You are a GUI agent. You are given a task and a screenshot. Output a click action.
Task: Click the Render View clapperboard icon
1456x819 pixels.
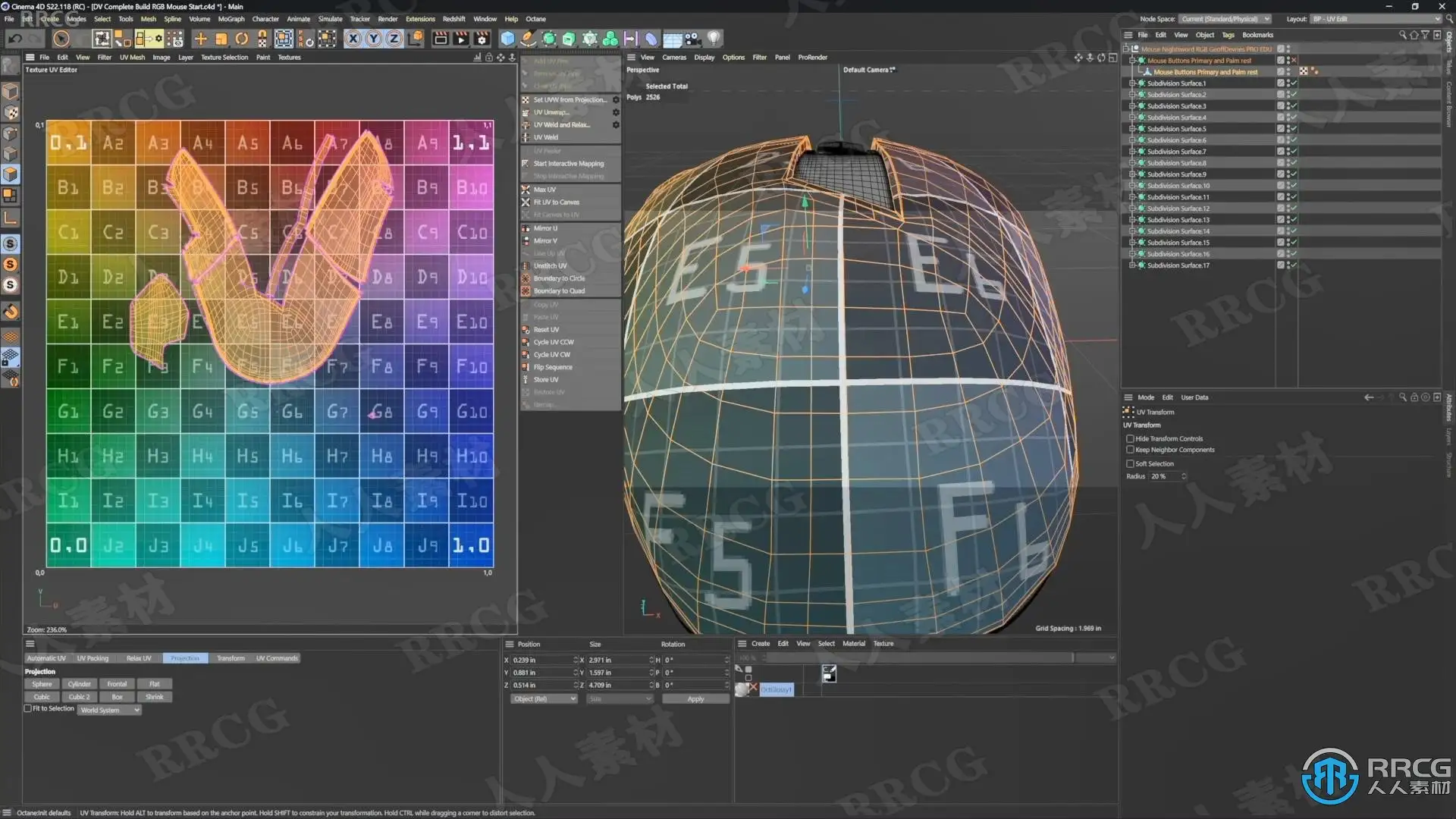click(x=440, y=39)
